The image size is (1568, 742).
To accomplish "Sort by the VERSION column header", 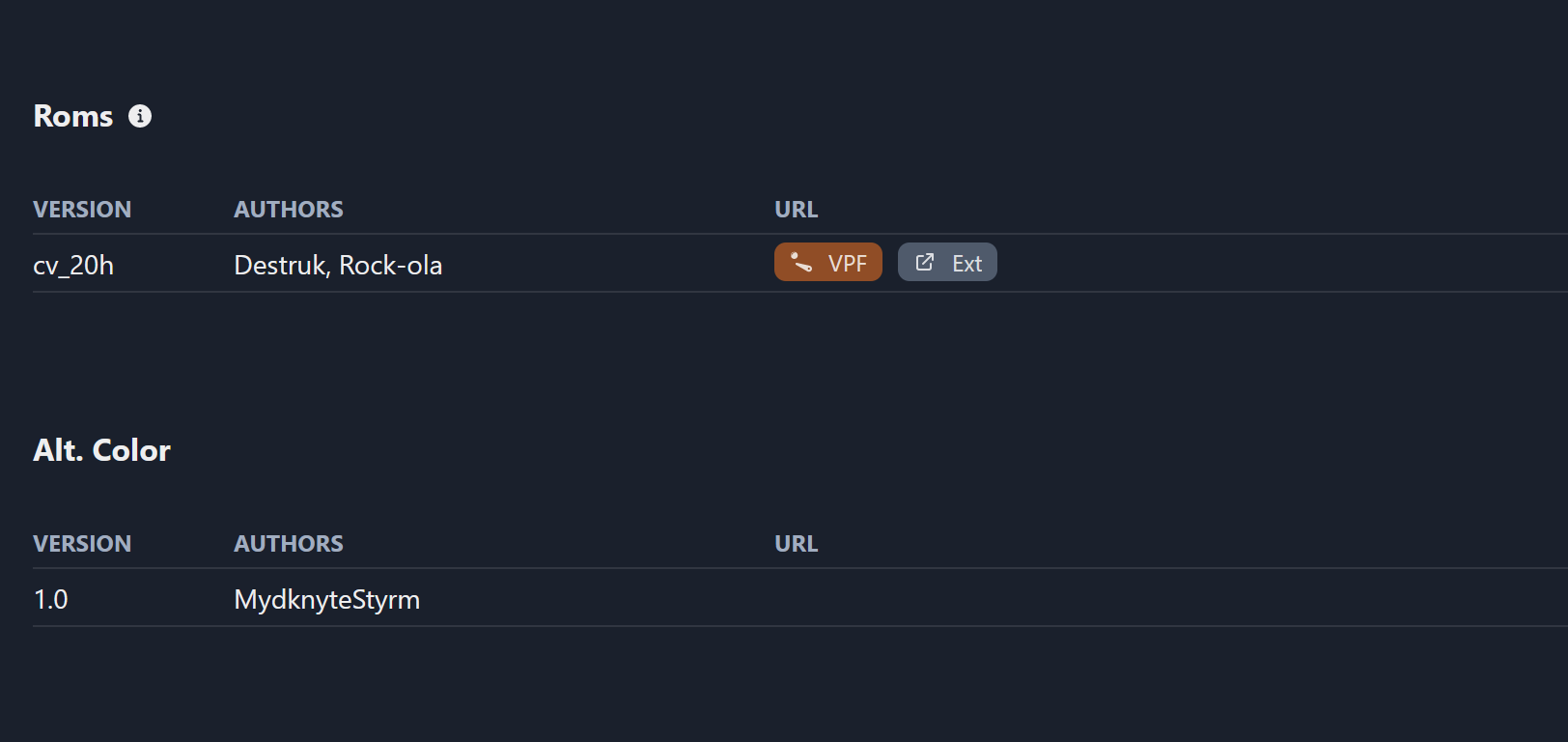I will (82, 209).
